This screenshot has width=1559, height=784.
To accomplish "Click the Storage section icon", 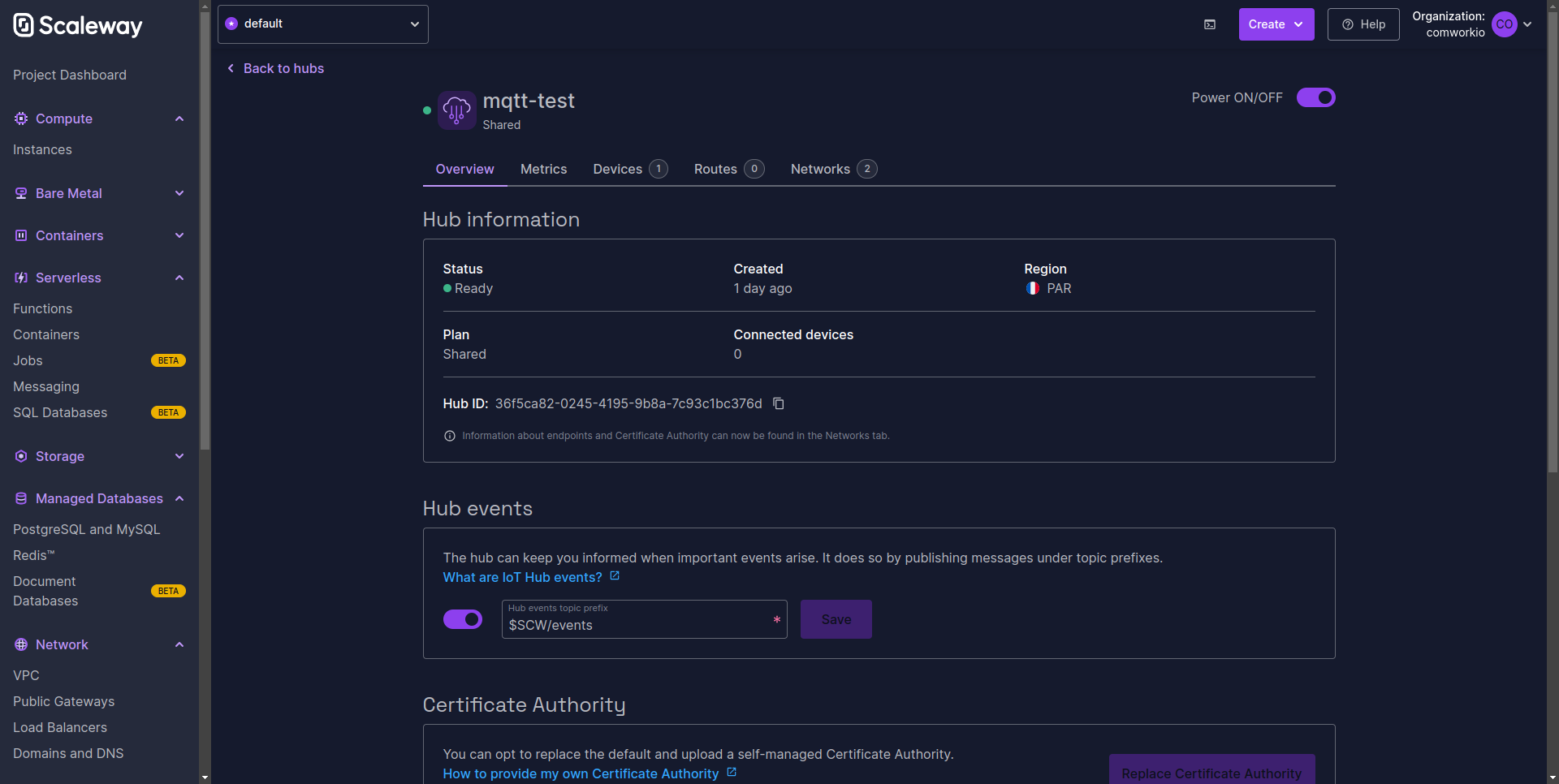I will tap(21, 456).
